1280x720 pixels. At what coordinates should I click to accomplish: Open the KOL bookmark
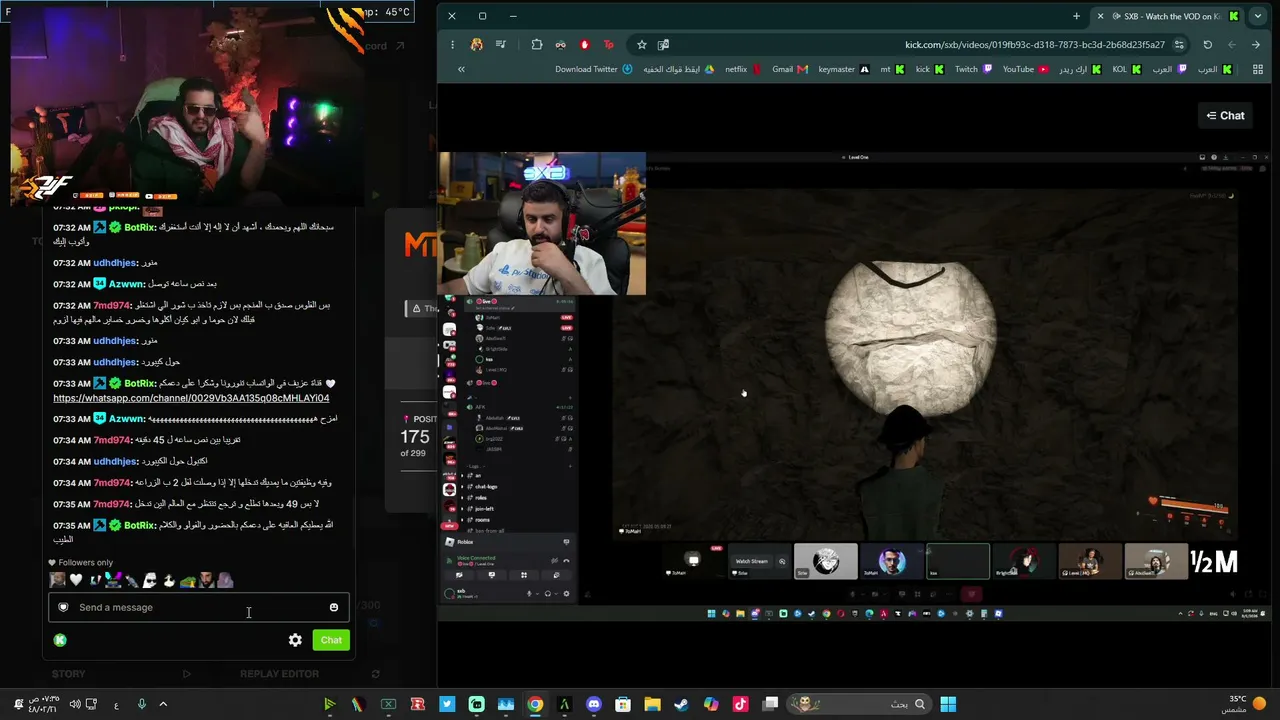tap(1126, 70)
